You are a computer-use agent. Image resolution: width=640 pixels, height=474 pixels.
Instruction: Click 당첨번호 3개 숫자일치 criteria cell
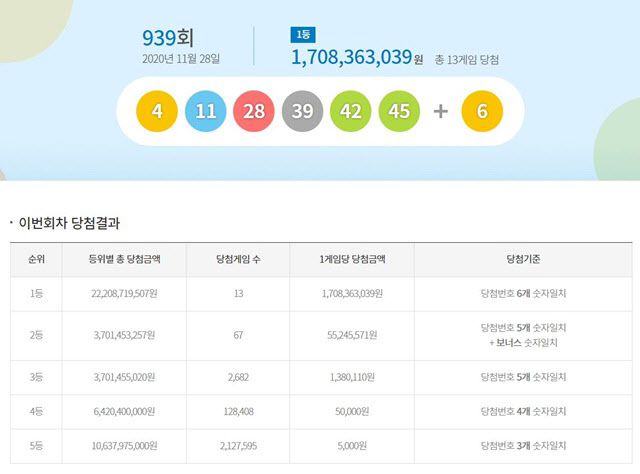(523, 446)
